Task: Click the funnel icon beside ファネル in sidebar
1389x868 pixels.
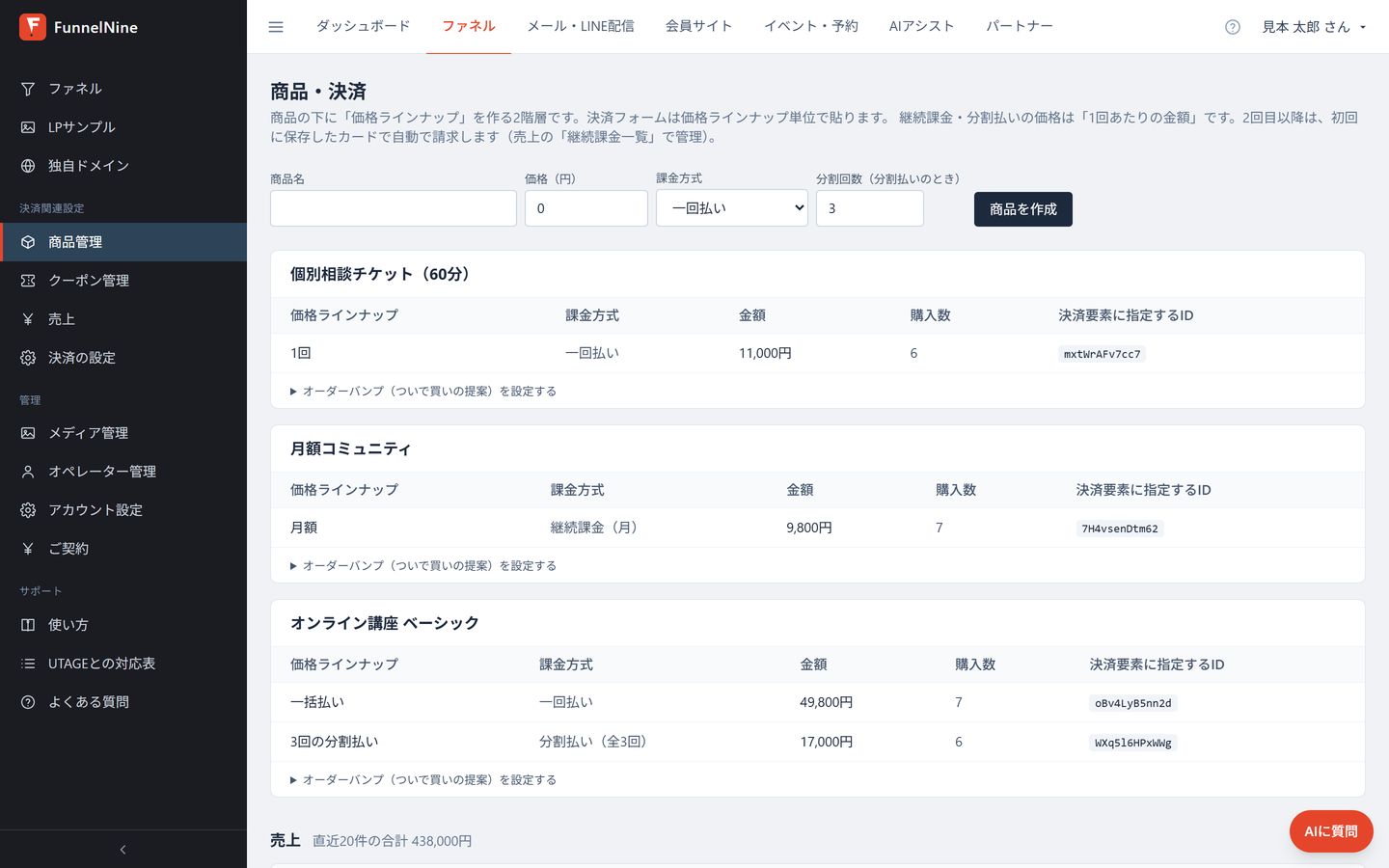Action: pos(28,89)
